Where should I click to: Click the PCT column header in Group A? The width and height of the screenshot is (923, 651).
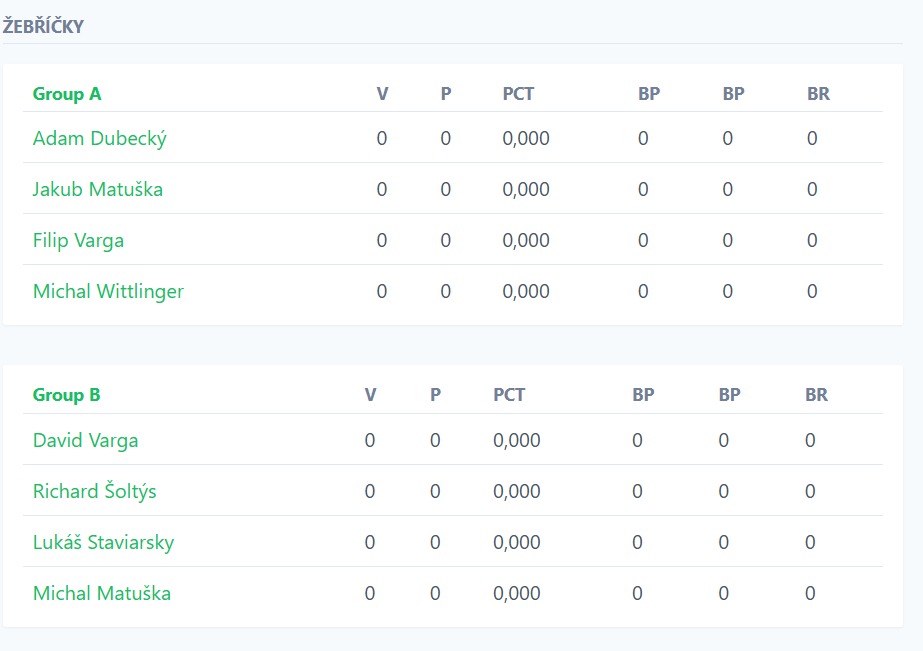(518, 94)
